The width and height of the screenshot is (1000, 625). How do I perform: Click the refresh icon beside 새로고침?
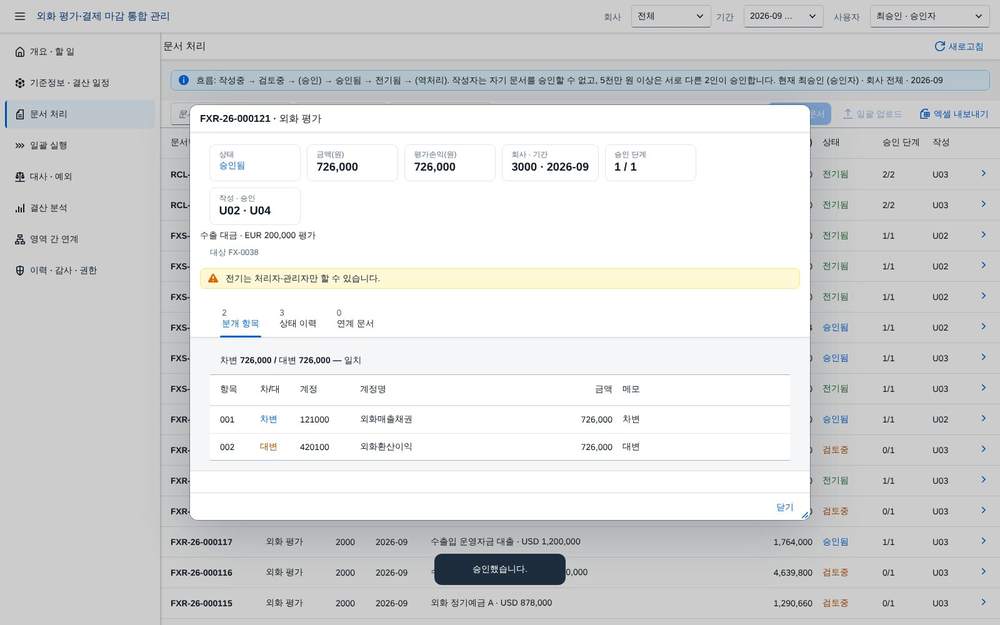939,47
